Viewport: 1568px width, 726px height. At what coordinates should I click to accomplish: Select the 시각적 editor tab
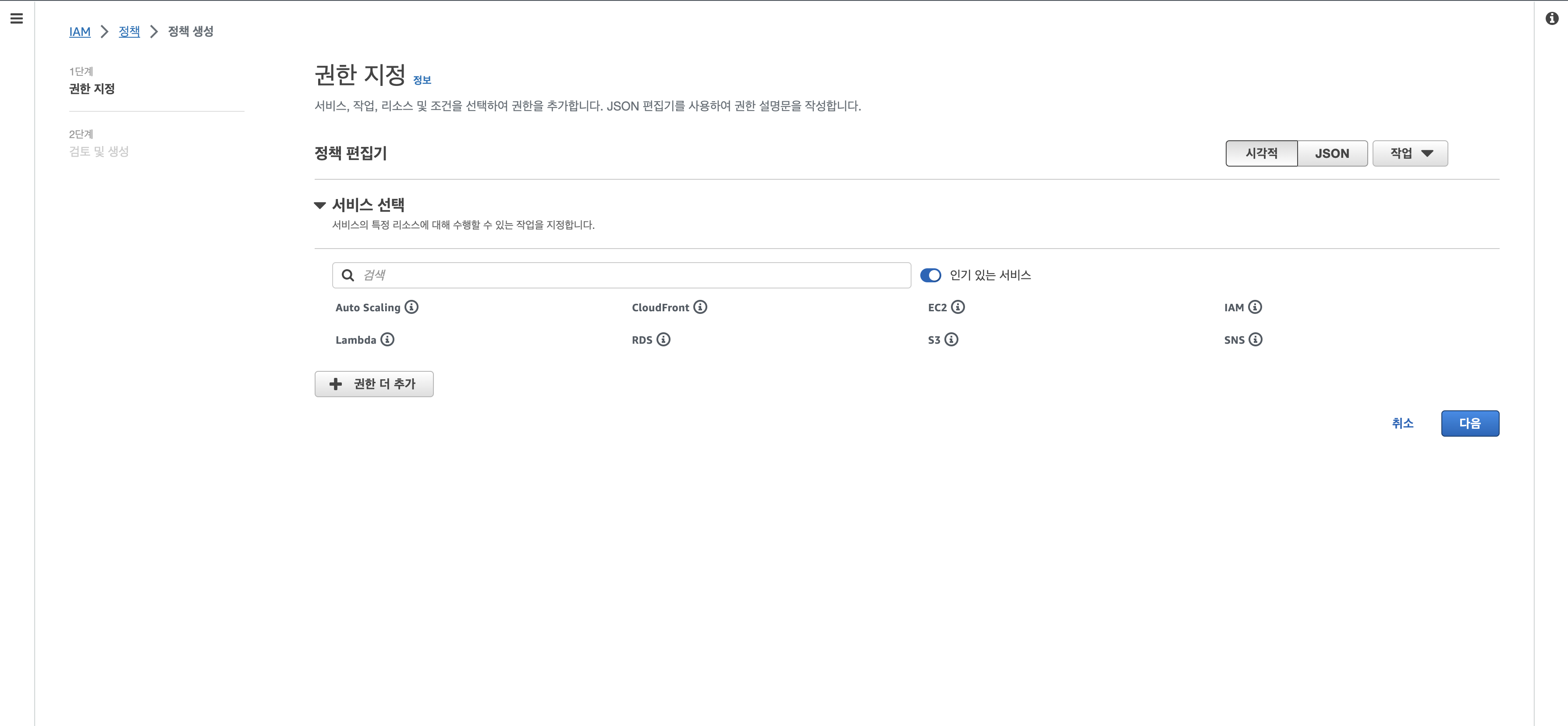(1261, 153)
